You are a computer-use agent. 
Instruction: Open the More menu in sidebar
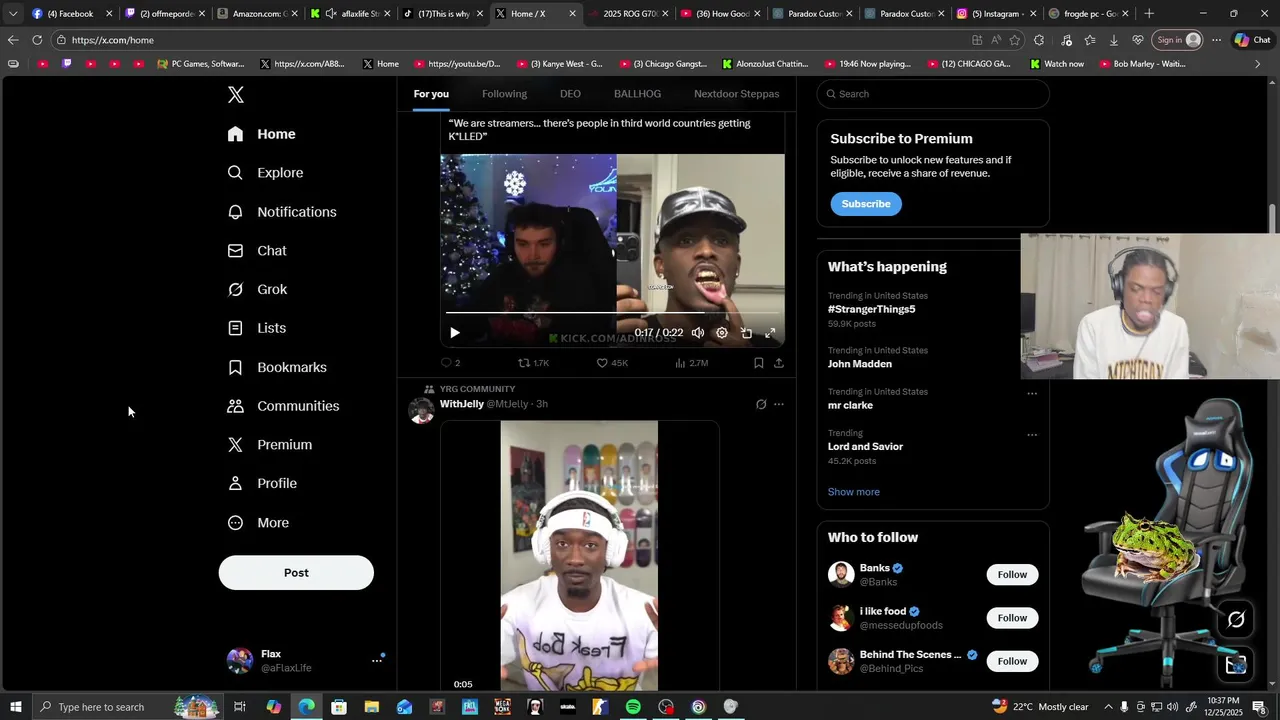259,523
